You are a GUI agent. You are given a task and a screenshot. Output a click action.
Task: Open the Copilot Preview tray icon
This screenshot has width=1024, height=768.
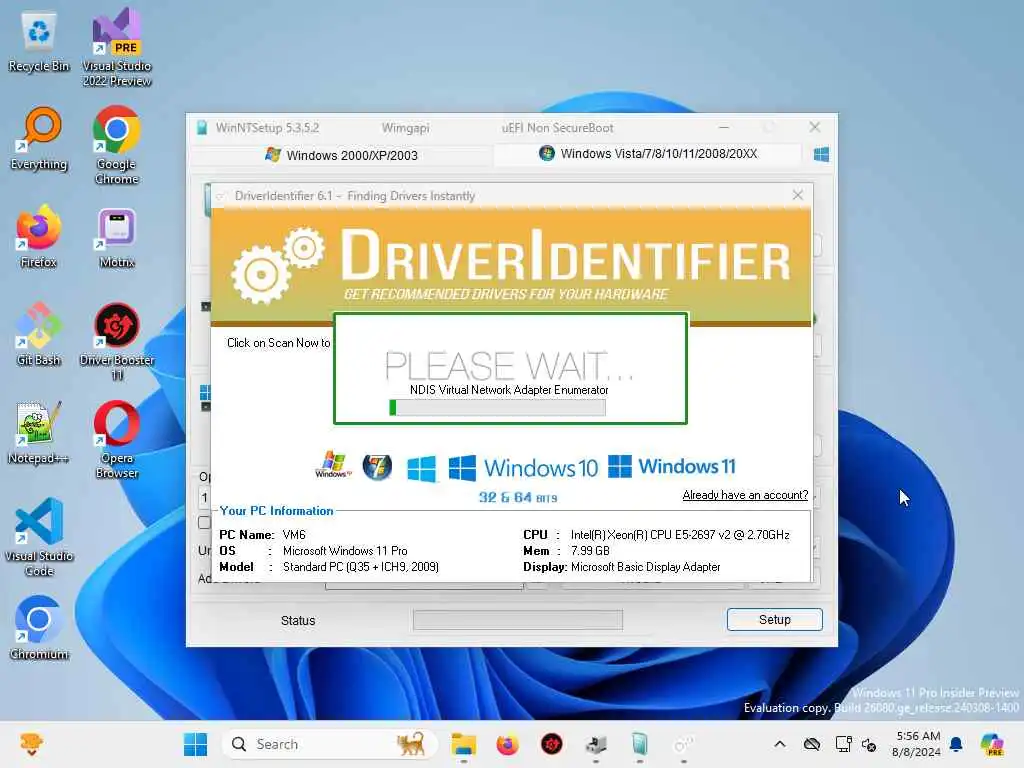(992, 744)
